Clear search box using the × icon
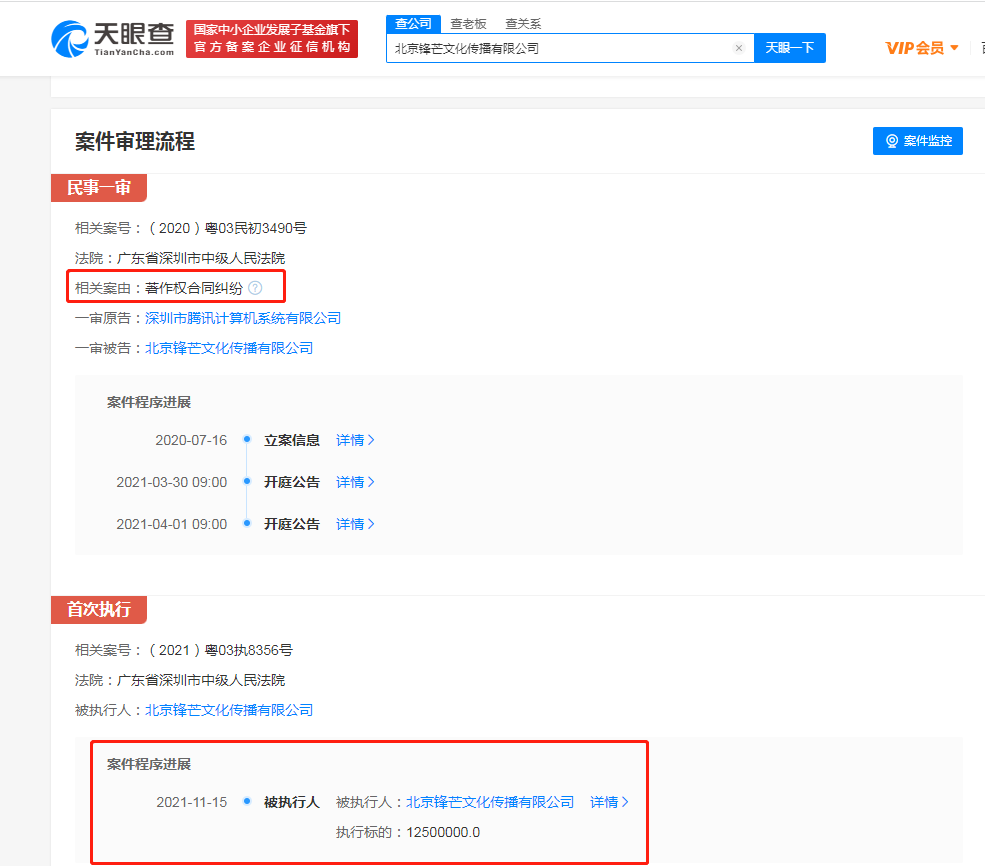The height and width of the screenshot is (866, 985). coord(738,47)
